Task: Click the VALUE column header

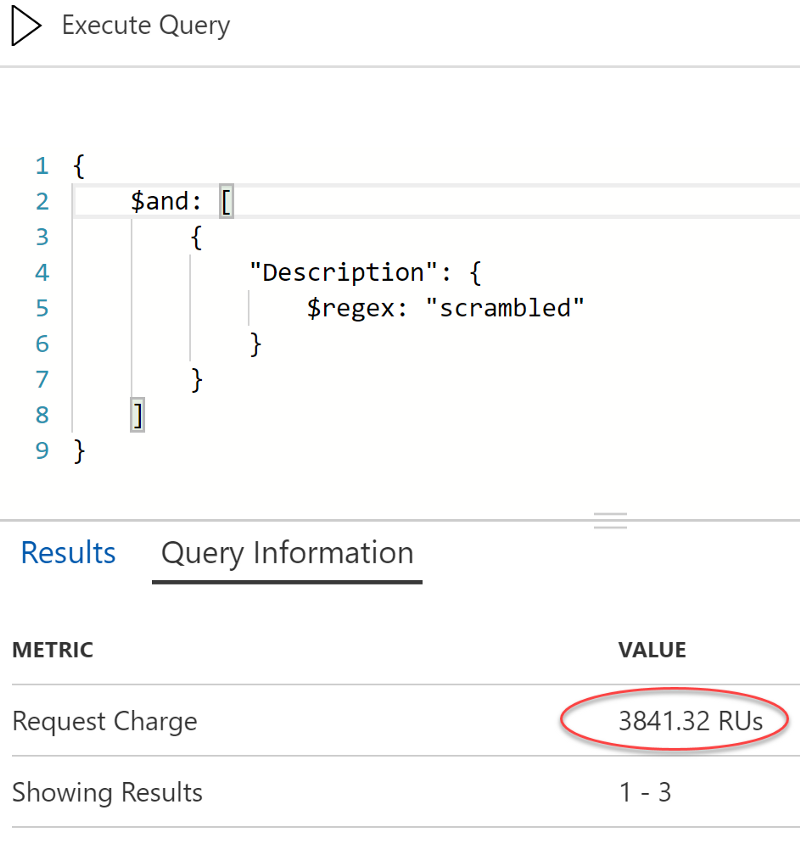Action: click(652, 649)
